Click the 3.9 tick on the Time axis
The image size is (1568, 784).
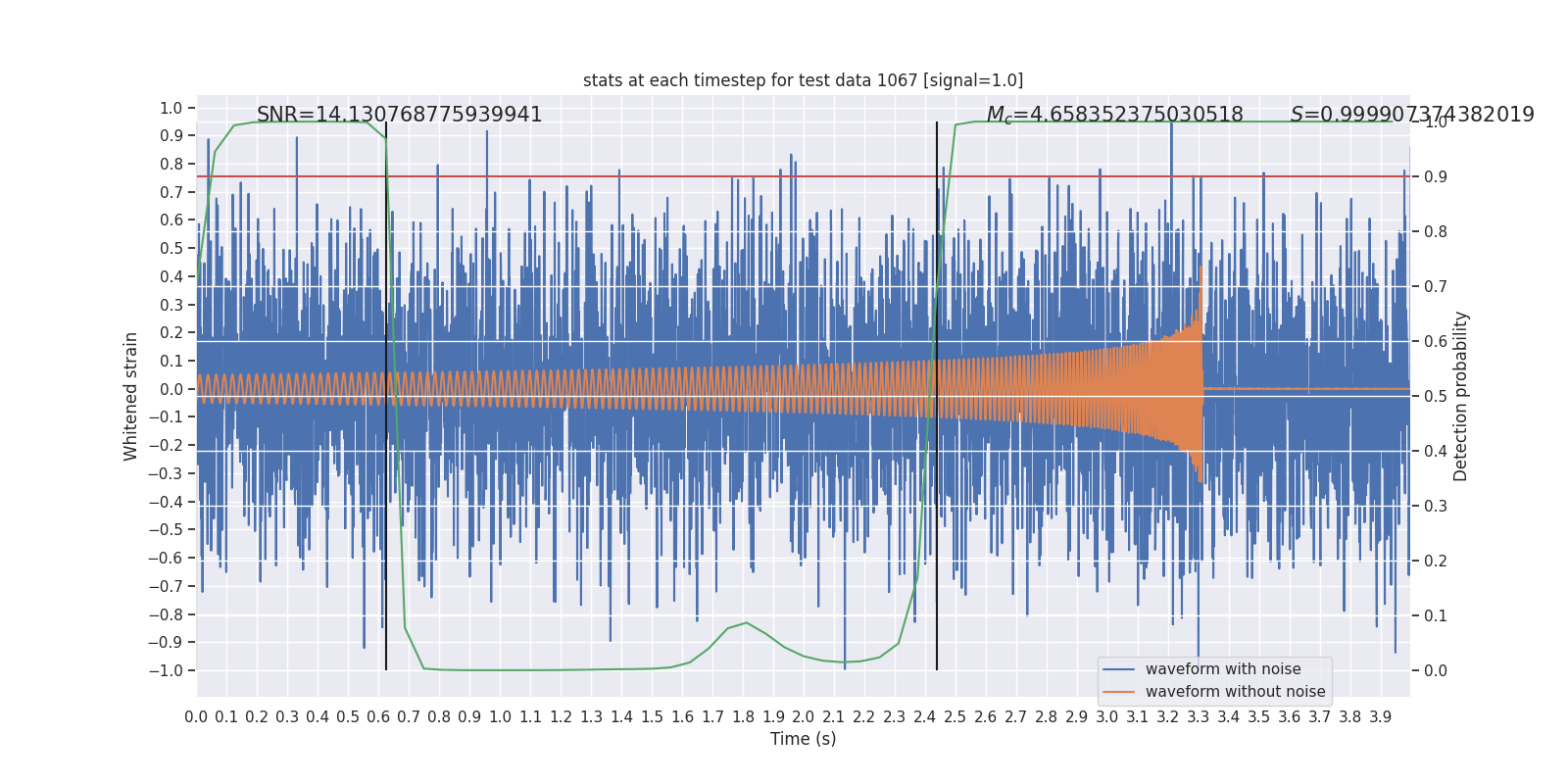coord(1381,716)
